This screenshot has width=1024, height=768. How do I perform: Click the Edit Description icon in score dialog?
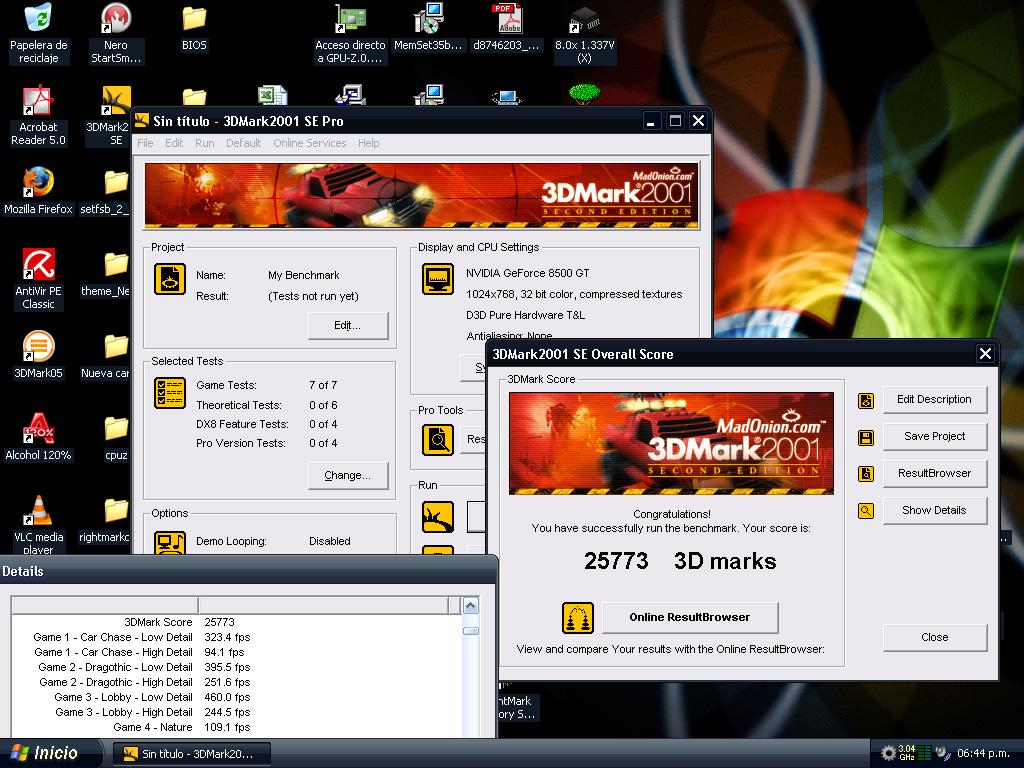(866, 400)
